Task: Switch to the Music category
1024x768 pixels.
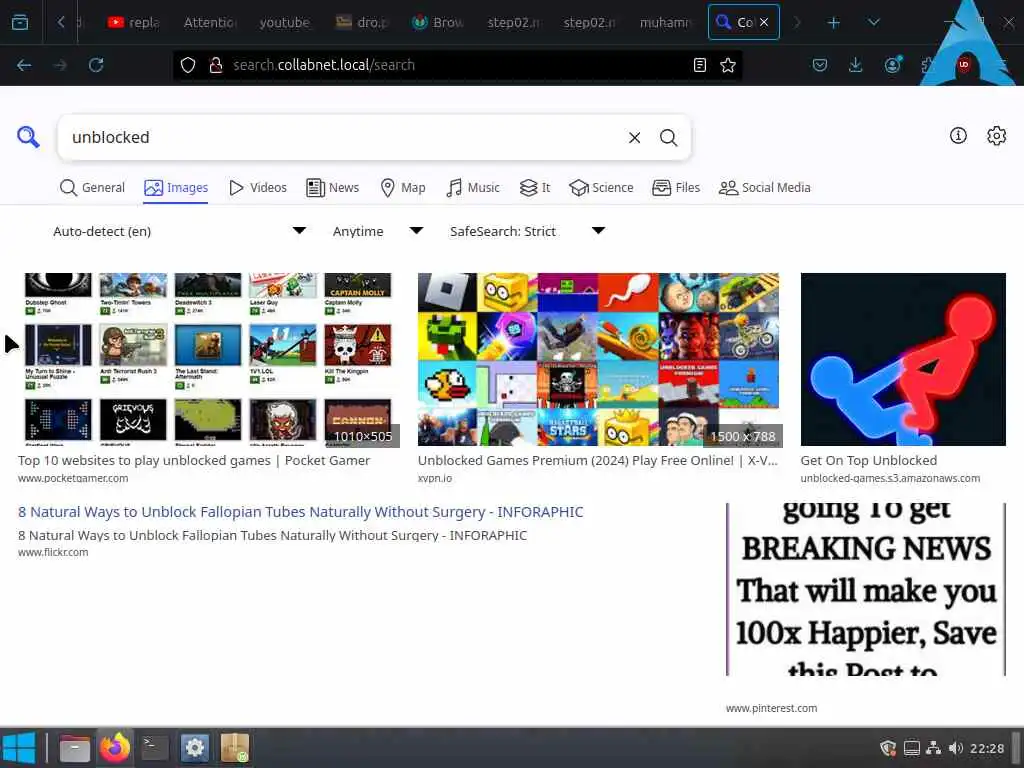Action: click(473, 188)
